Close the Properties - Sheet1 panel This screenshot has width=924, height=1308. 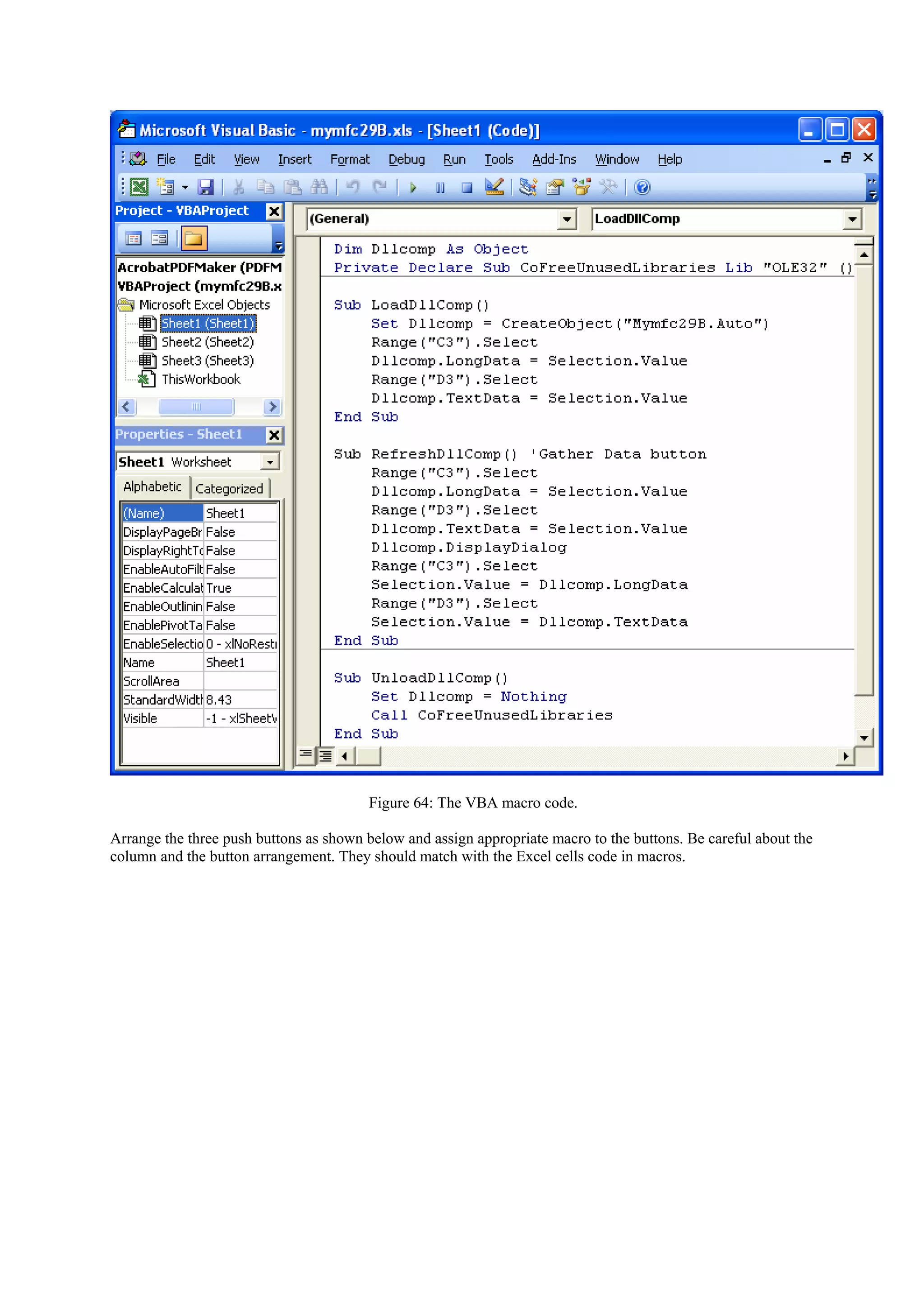point(274,435)
